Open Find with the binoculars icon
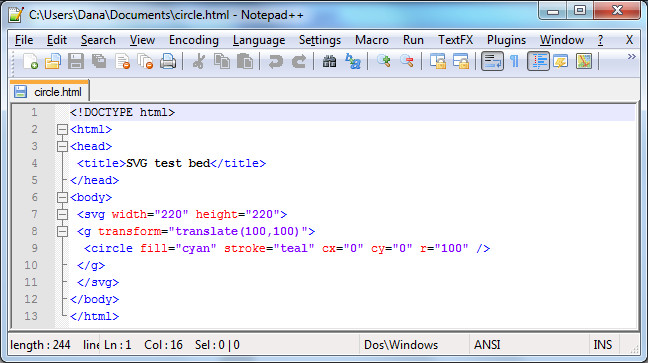Viewport: 648px width, 363px height. coord(329,62)
